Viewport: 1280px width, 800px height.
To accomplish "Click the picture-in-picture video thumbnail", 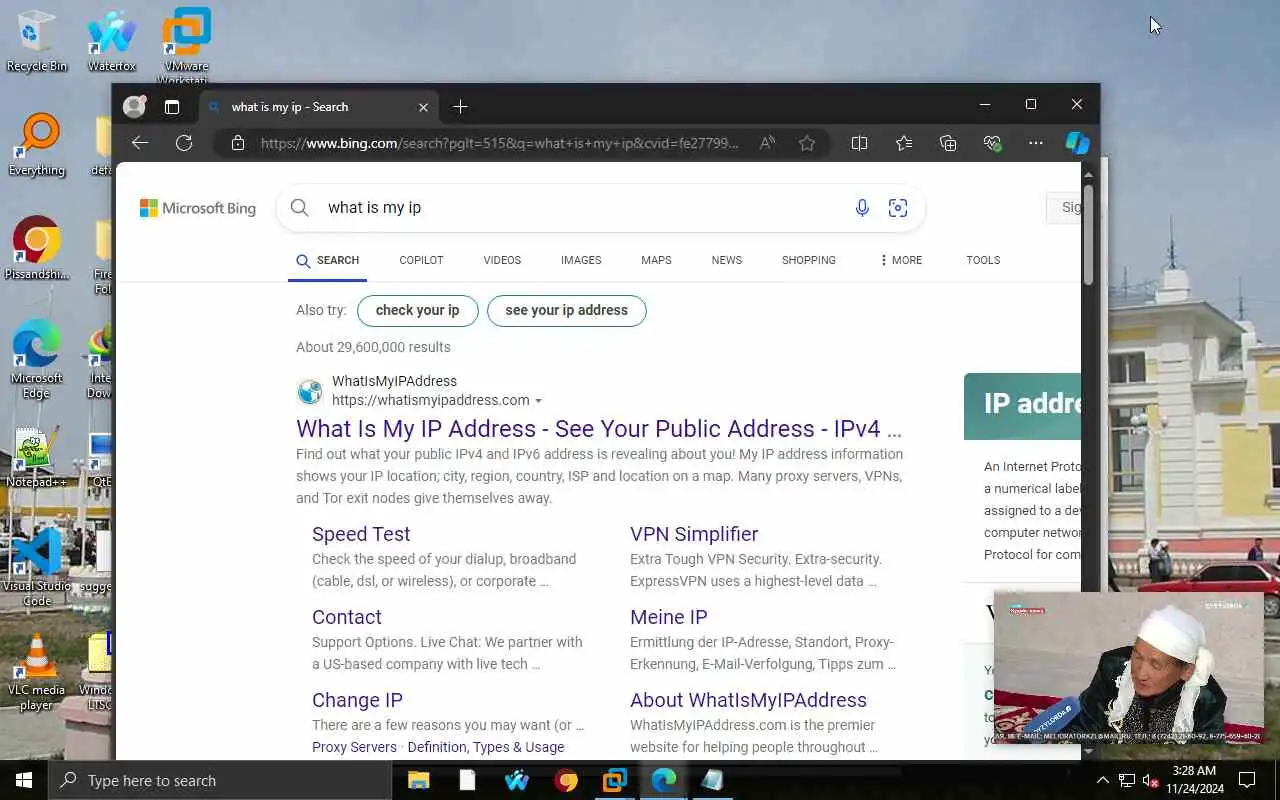I will click(1129, 668).
